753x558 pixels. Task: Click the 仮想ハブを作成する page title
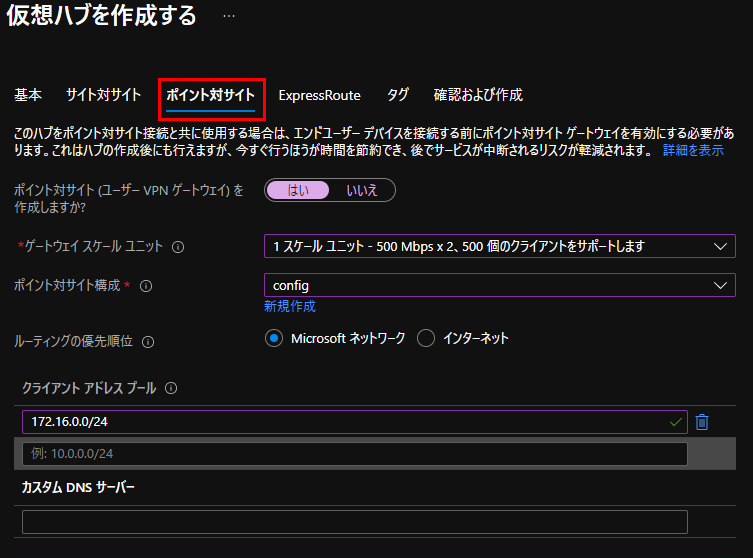(x=101, y=15)
